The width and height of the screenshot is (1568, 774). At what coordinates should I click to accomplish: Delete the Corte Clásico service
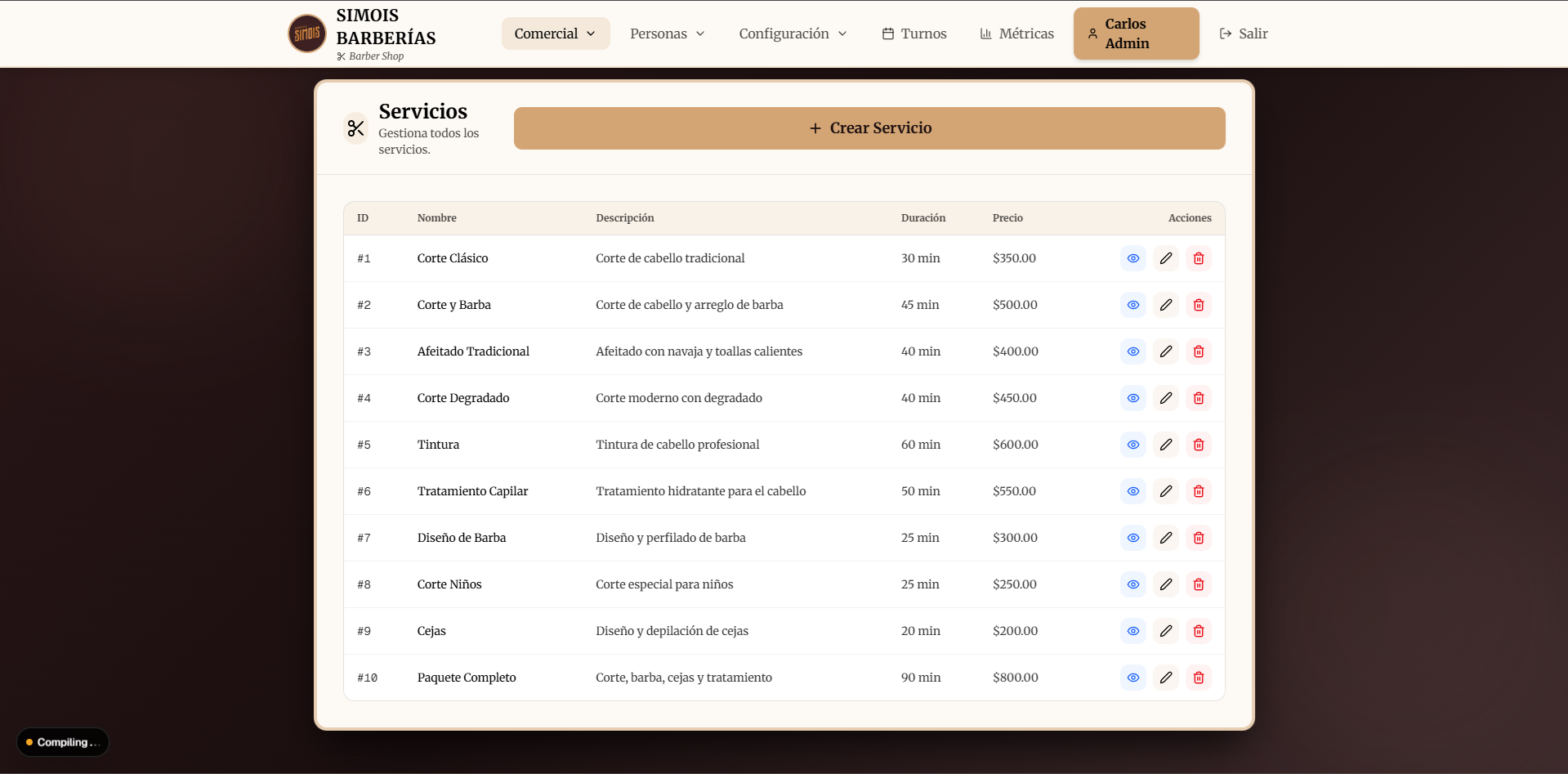(1199, 258)
